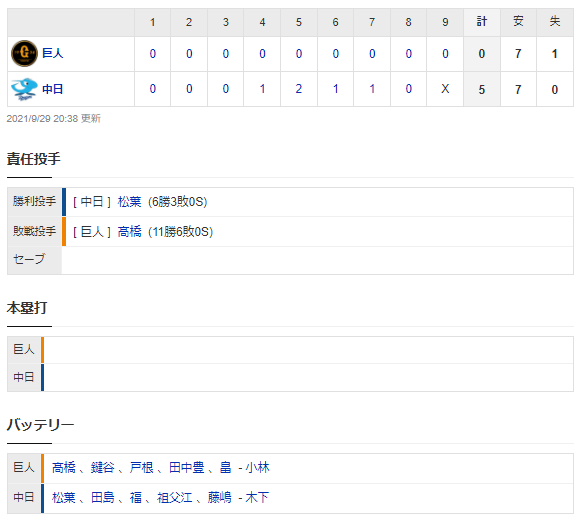The width and height of the screenshot is (579, 518).
Task: Click the Chunichi Dragons team logo icon
Action: (x=24, y=89)
